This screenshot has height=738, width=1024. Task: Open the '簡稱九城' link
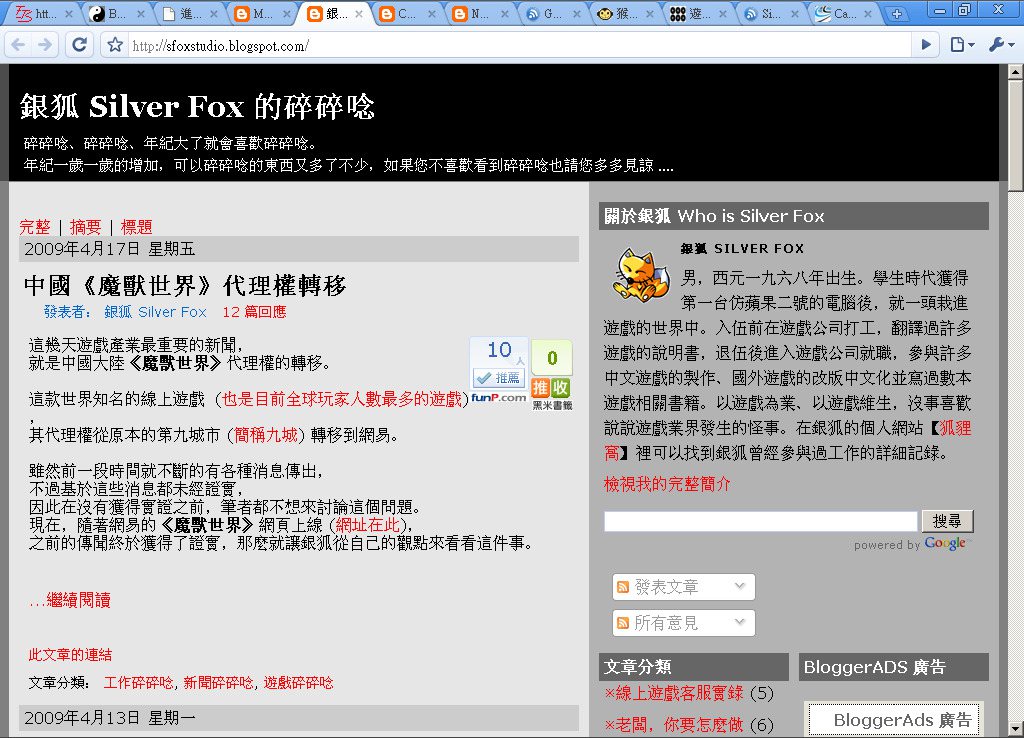coord(266,435)
